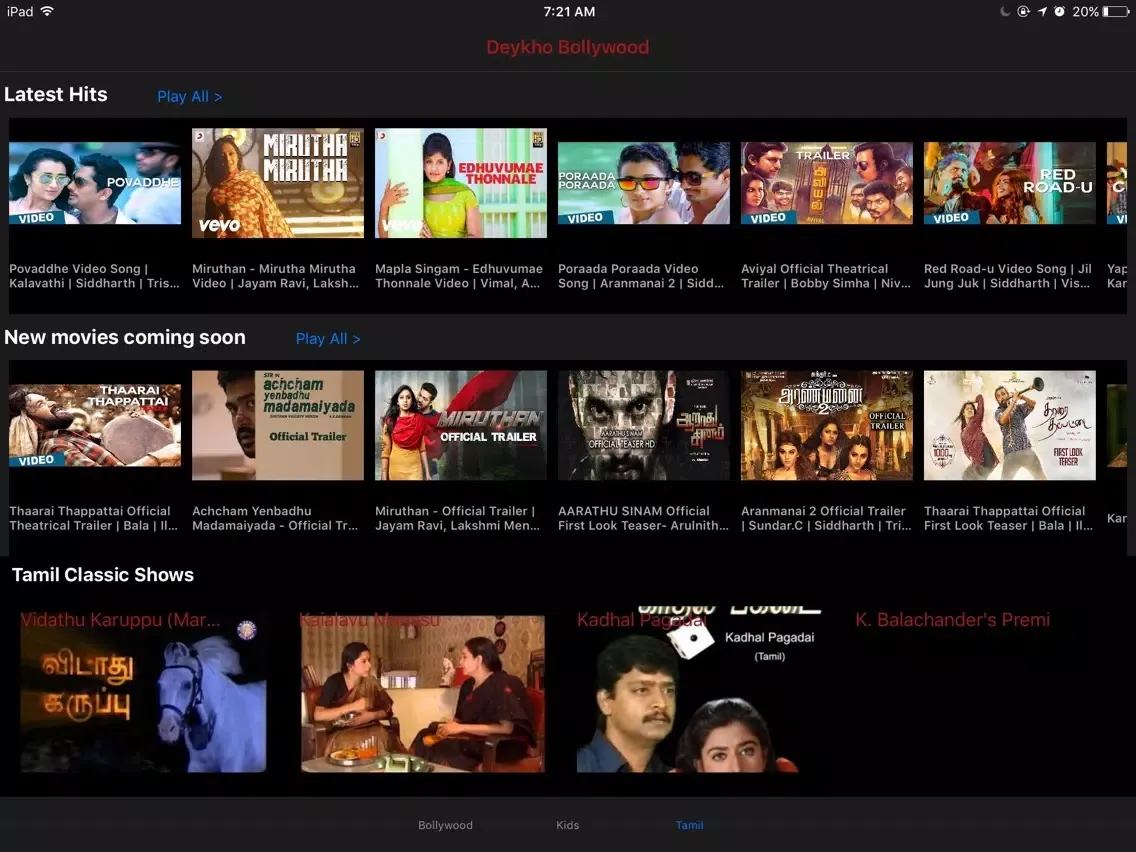Click the Deykho Bollywood app title
Viewport: 1136px width, 852px height.
tap(567, 47)
